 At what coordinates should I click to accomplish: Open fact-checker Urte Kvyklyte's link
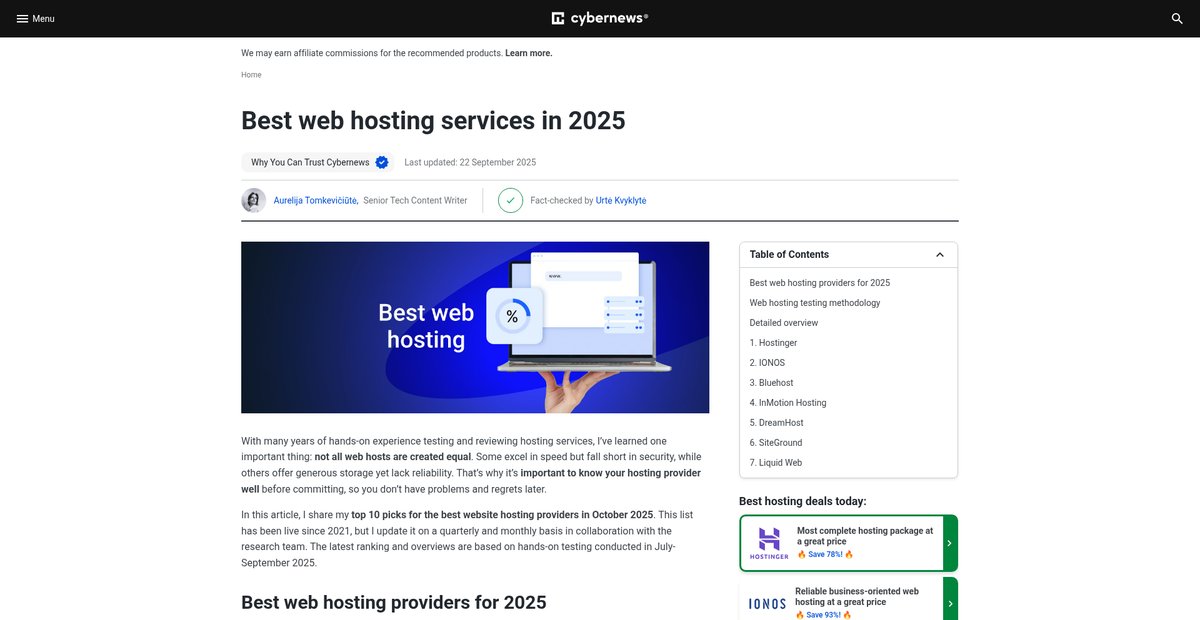pos(621,201)
